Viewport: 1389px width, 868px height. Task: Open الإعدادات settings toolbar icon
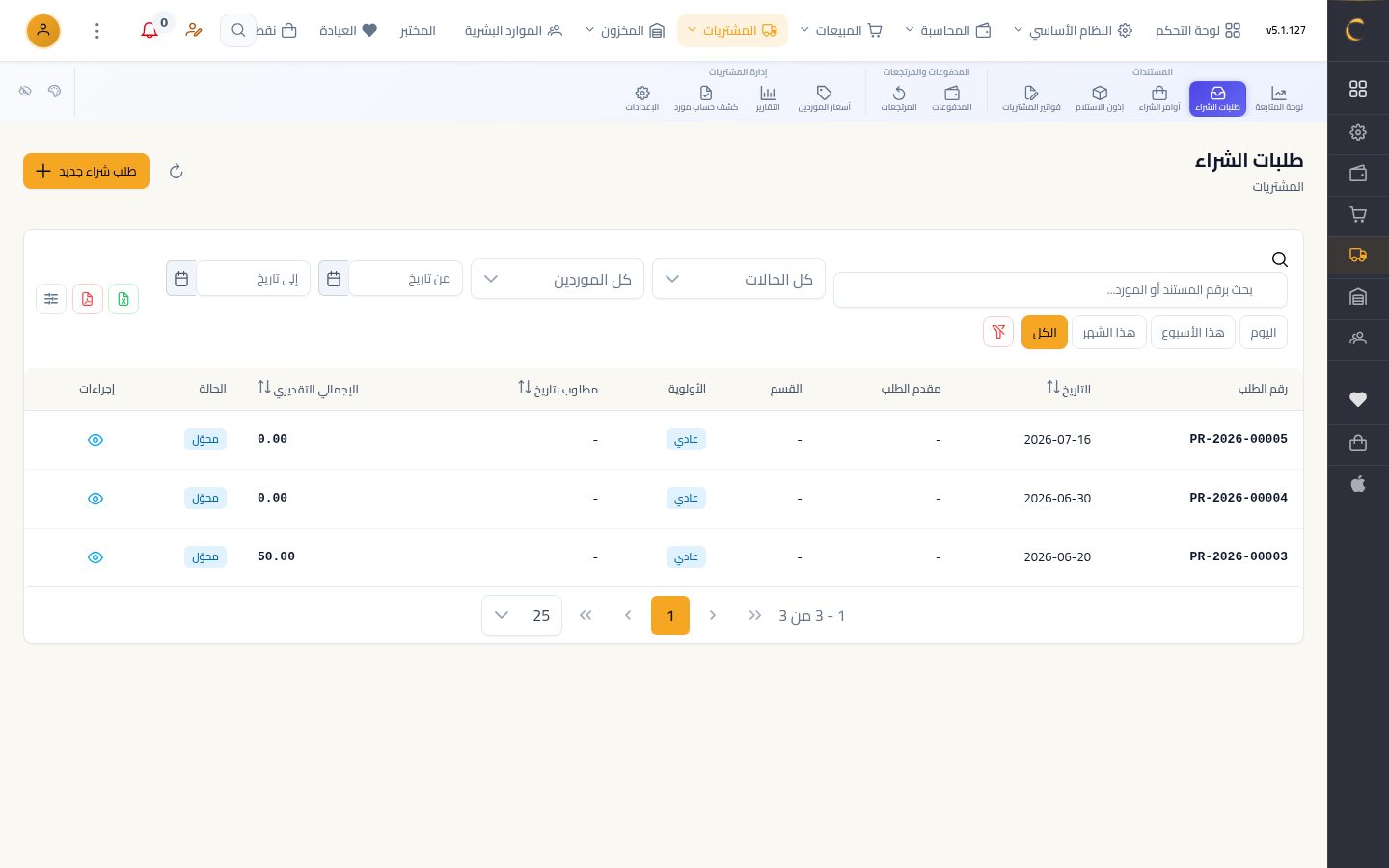tap(642, 98)
